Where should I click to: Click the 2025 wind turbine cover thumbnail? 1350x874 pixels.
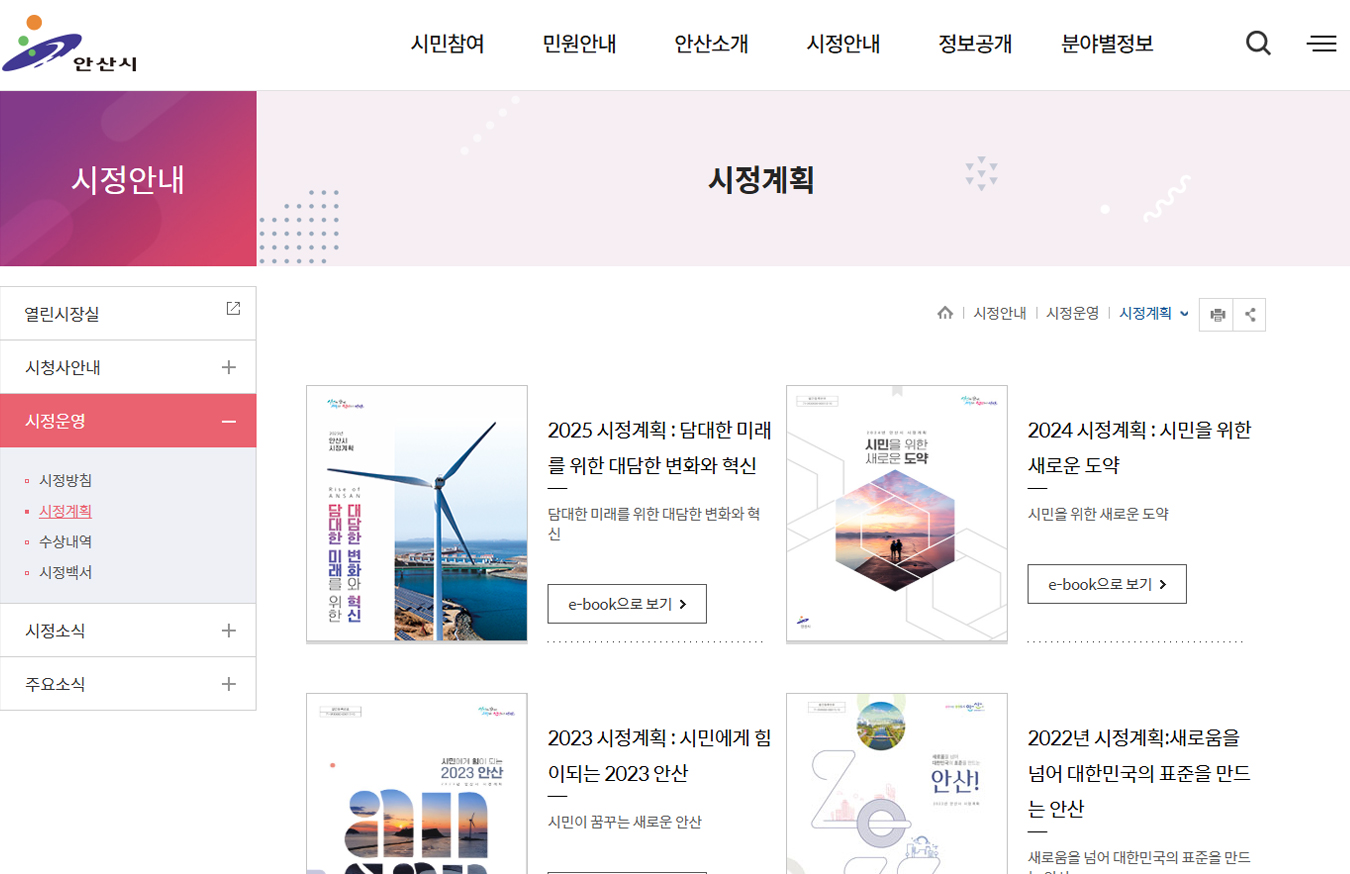coord(416,513)
